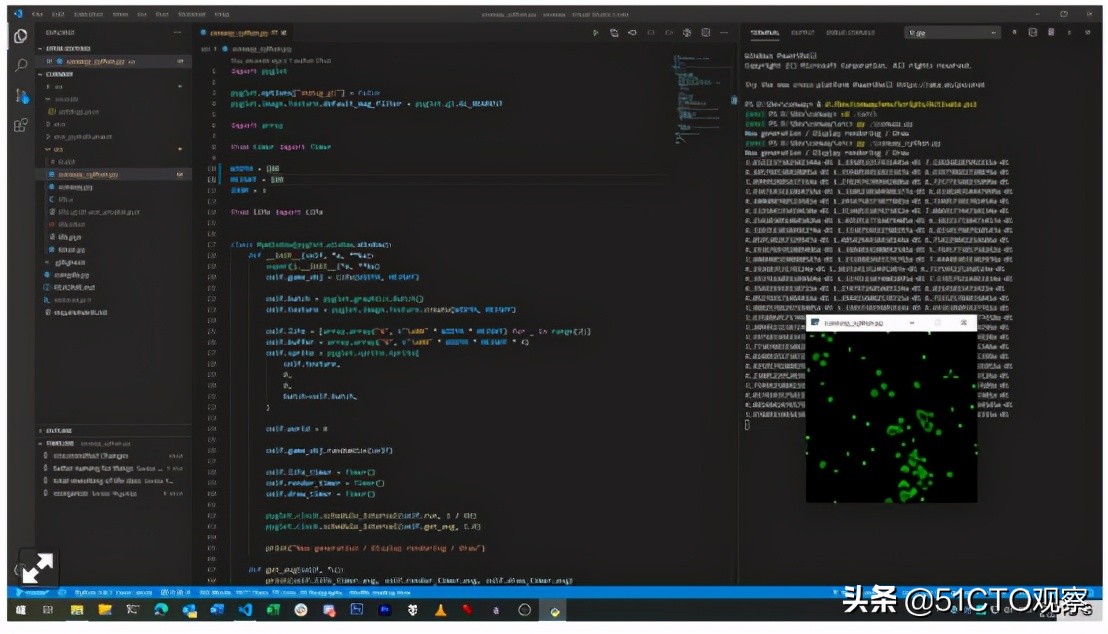
Task: Open Microsoft Edge from the taskbar
Action: coord(160,610)
